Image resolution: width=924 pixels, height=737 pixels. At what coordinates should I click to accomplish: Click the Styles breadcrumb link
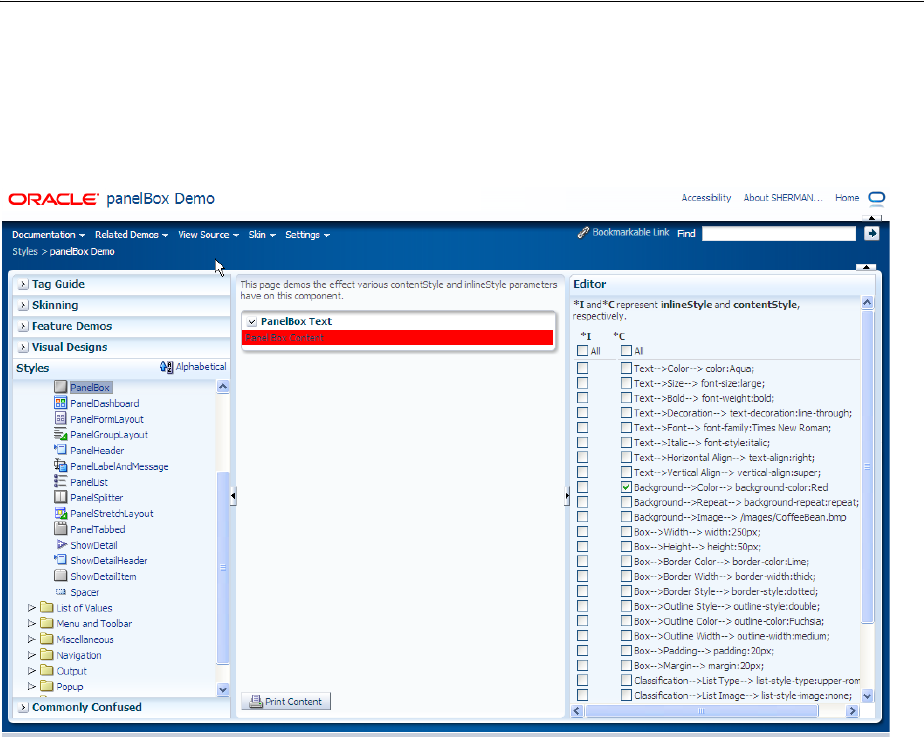coord(25,252)
